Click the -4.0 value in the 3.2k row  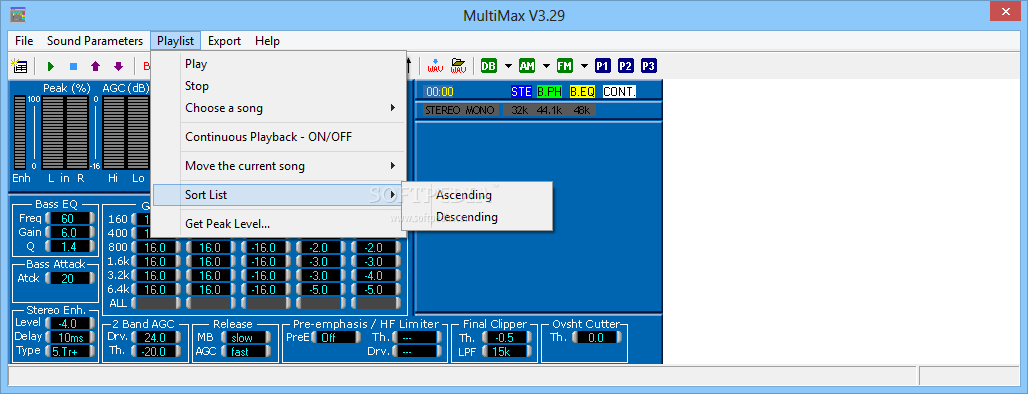[x=376, y=275]
